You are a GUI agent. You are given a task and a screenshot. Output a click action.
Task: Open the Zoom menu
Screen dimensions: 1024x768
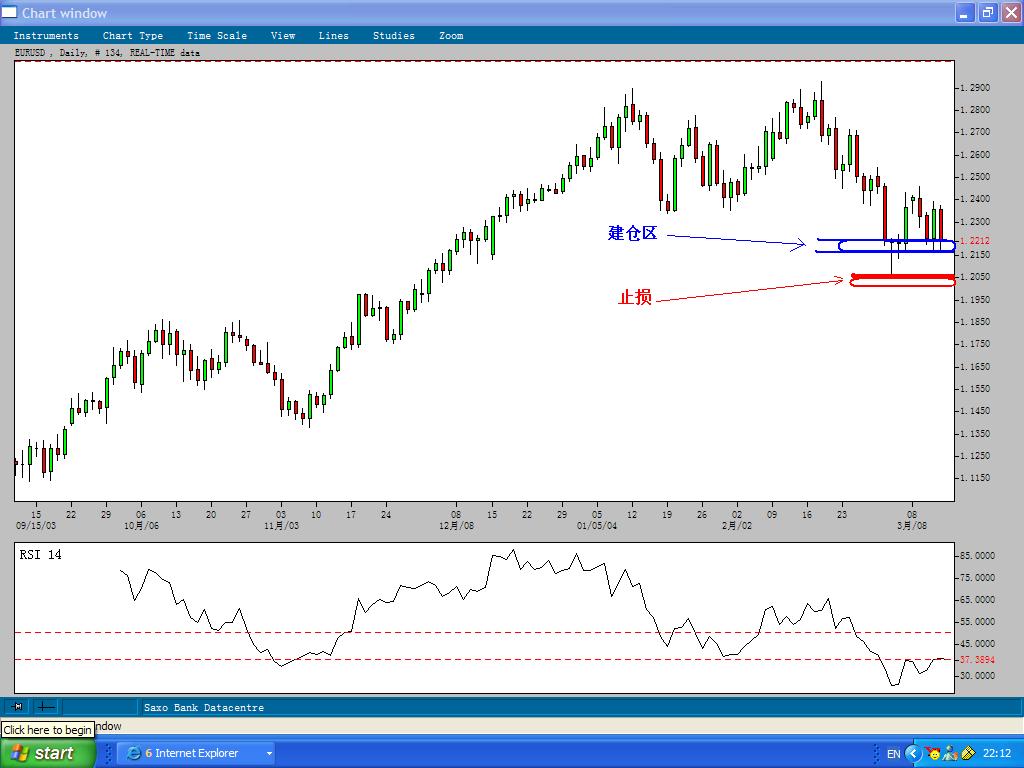451,36
